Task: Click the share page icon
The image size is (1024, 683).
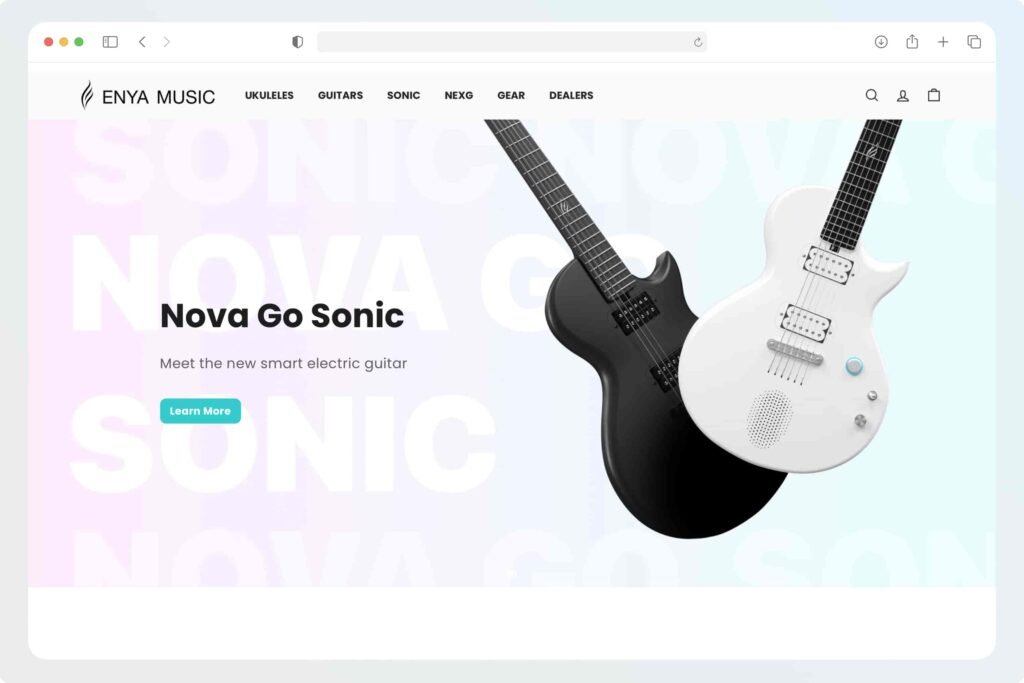Action: pyautogui.click(x=912, y=42)
